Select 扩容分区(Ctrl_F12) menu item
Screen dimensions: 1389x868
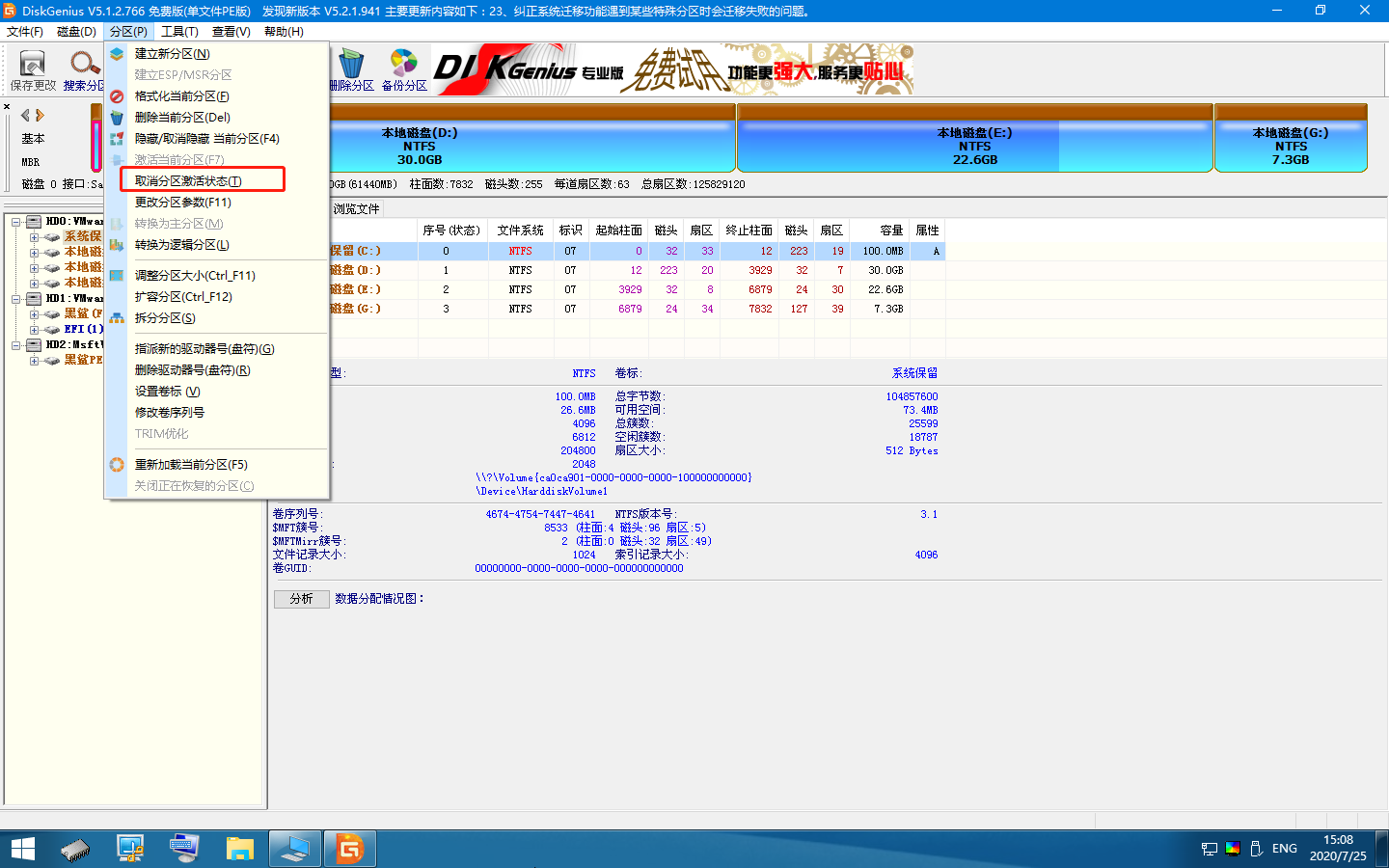[x=183, y=297]
